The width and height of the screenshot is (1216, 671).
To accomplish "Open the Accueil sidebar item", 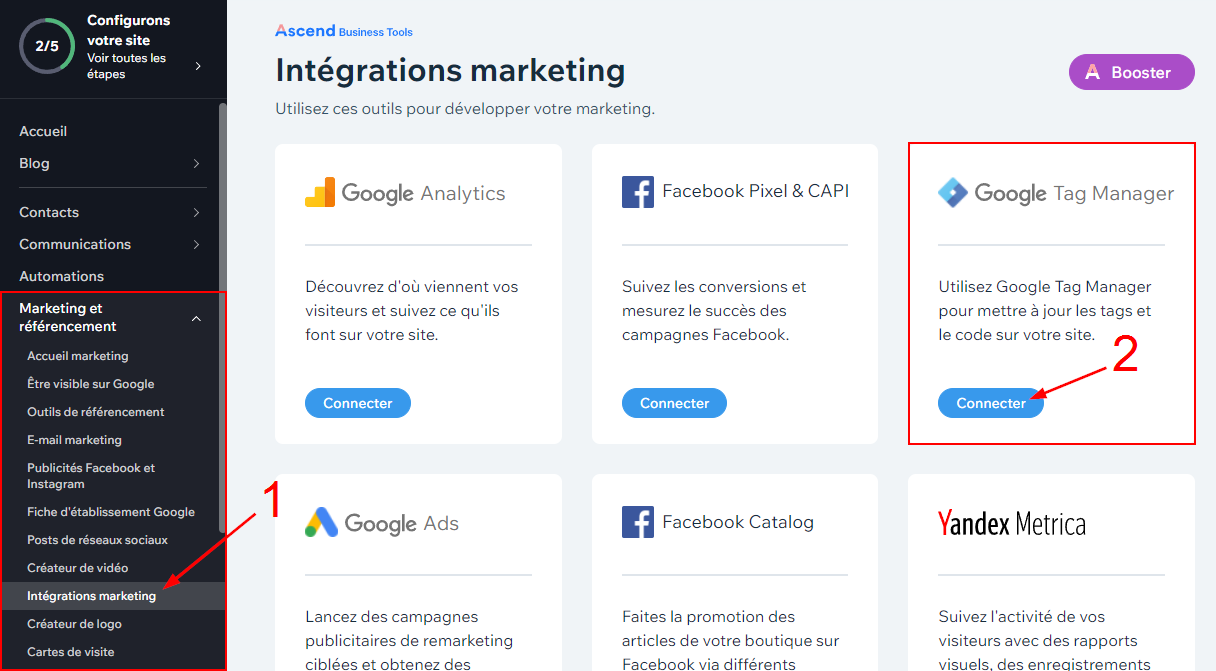I will click(43, 131).
